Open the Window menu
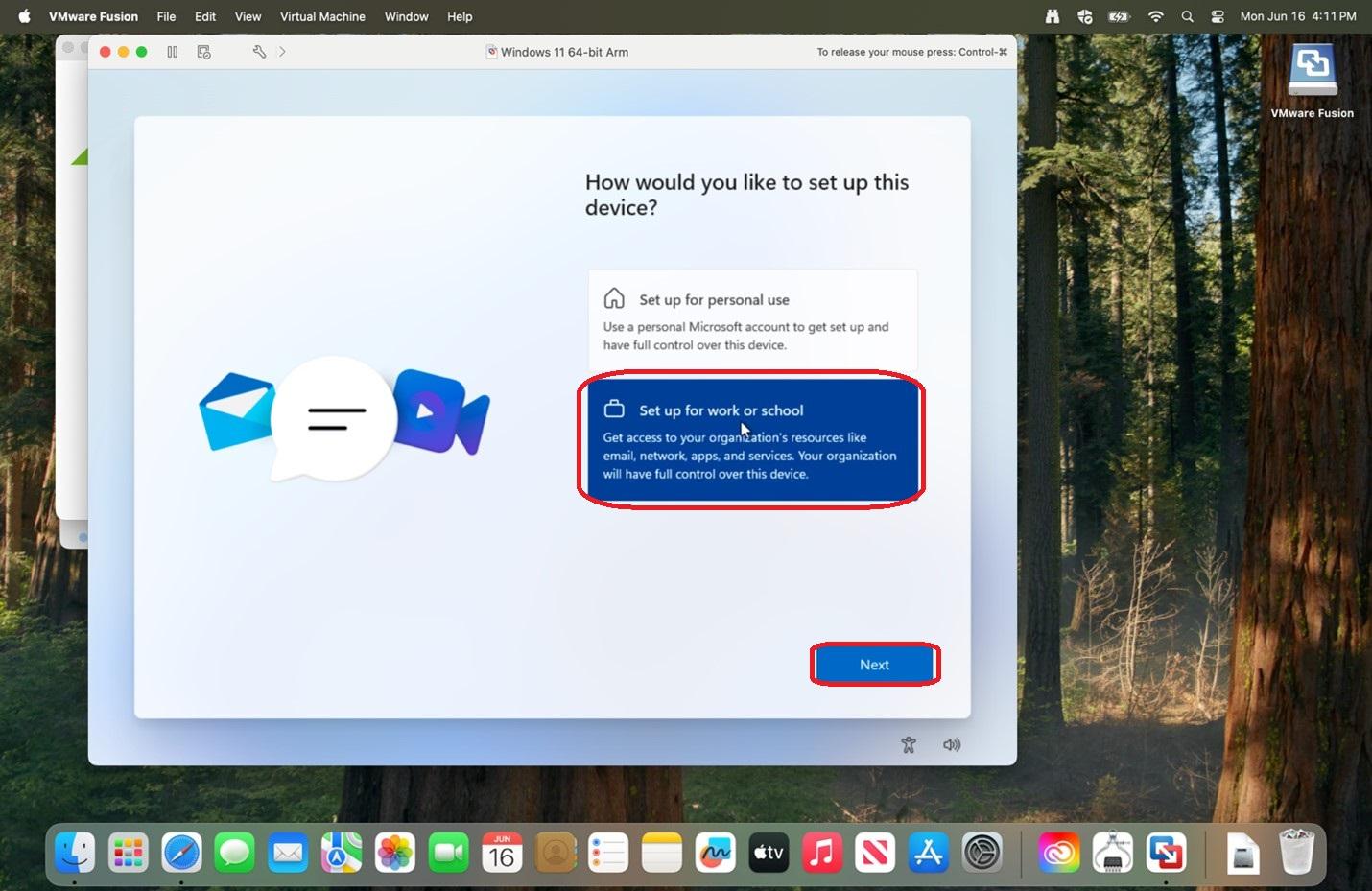Viewport: 1372px width, 891px height. (x=407, y=16)
